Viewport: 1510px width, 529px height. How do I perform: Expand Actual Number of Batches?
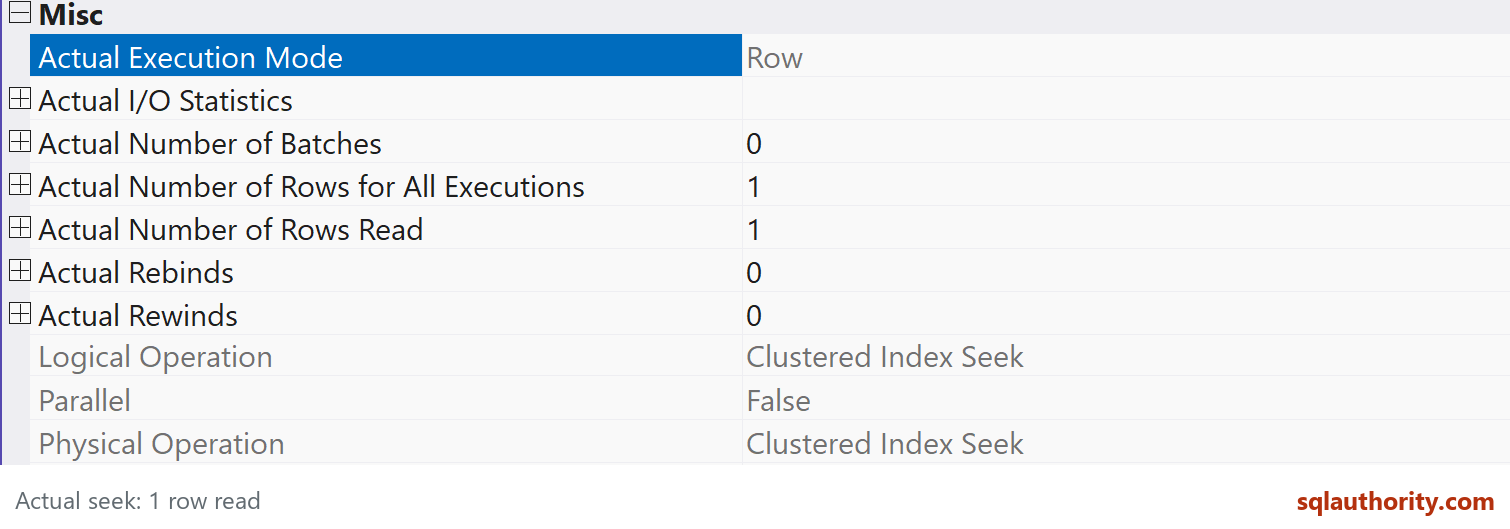(x=19, y=142)
